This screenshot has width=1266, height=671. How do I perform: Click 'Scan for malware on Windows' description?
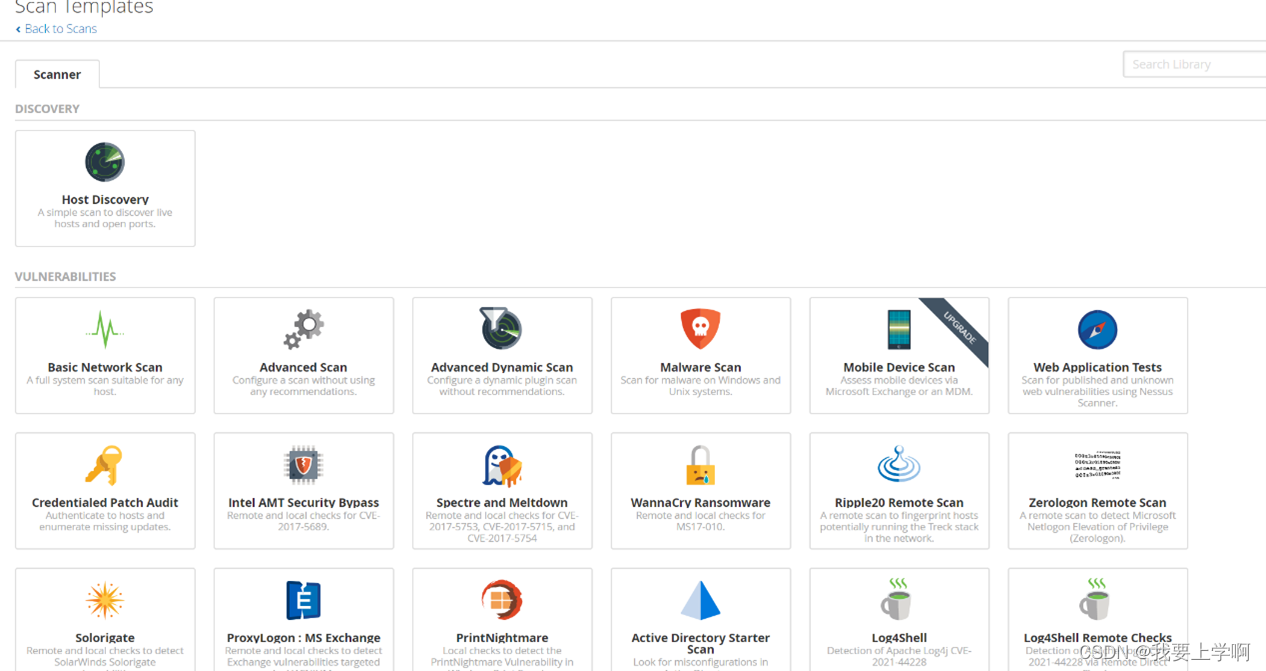[x=701, y=386]
